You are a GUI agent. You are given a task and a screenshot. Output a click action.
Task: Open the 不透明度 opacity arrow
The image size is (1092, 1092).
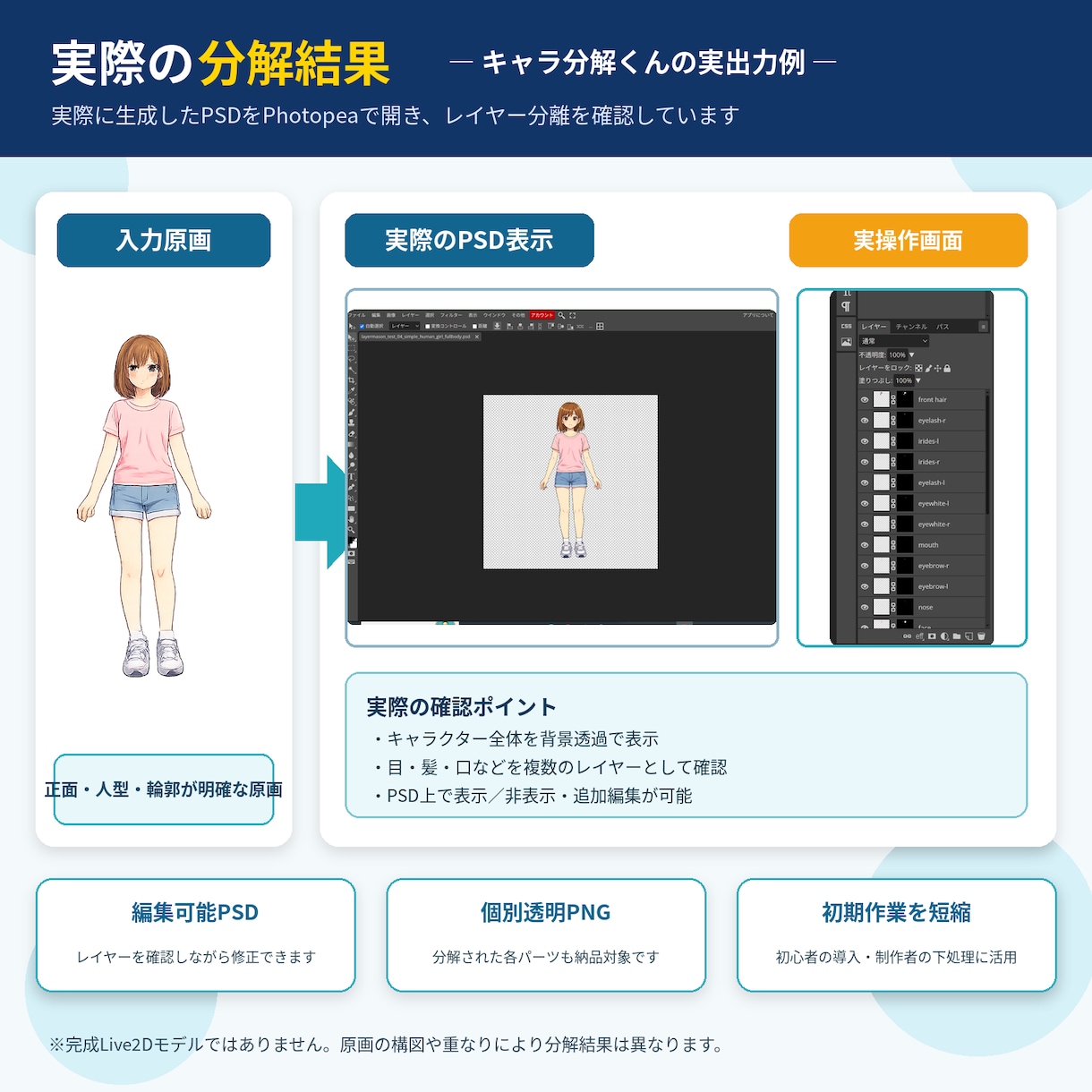[x=911, y=354]
